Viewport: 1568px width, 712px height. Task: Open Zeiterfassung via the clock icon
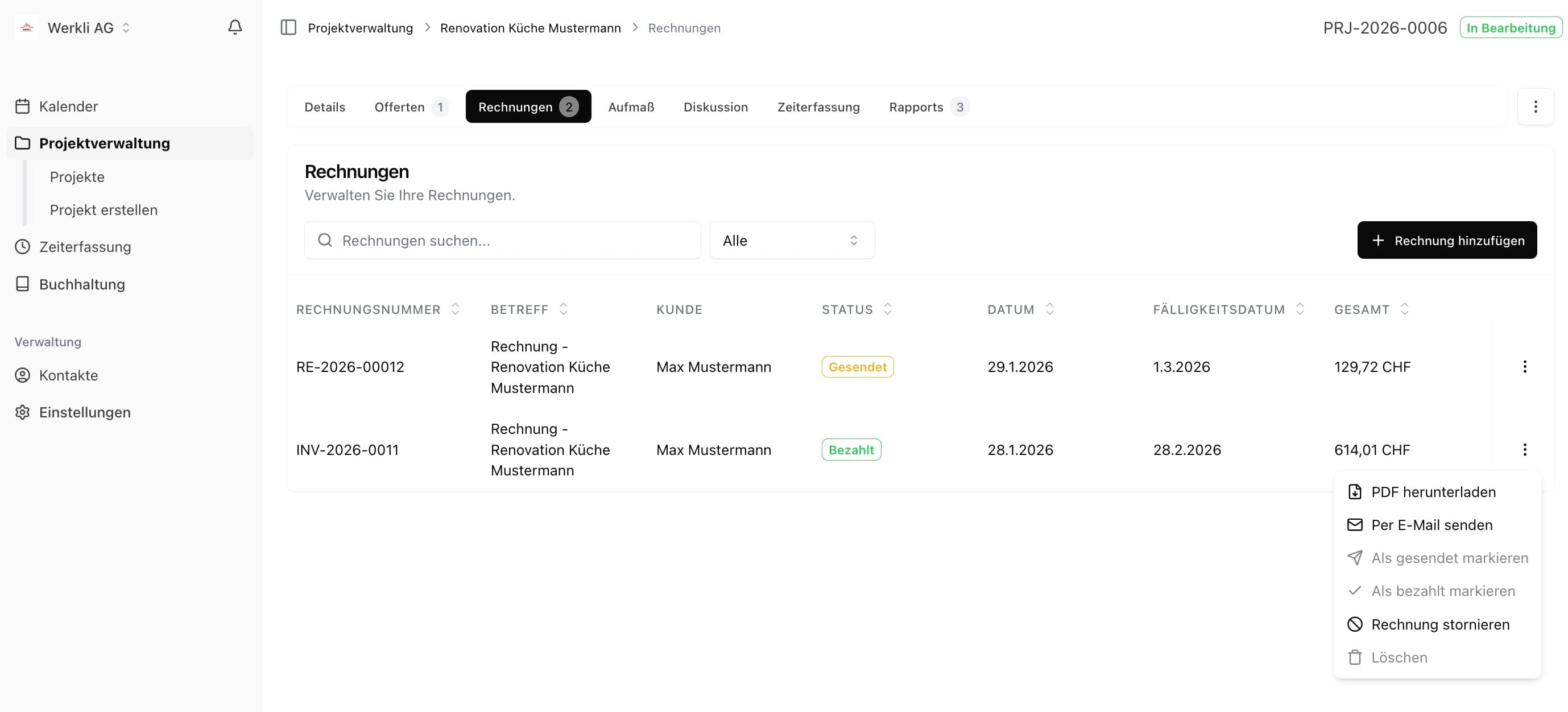pos(23,246)
